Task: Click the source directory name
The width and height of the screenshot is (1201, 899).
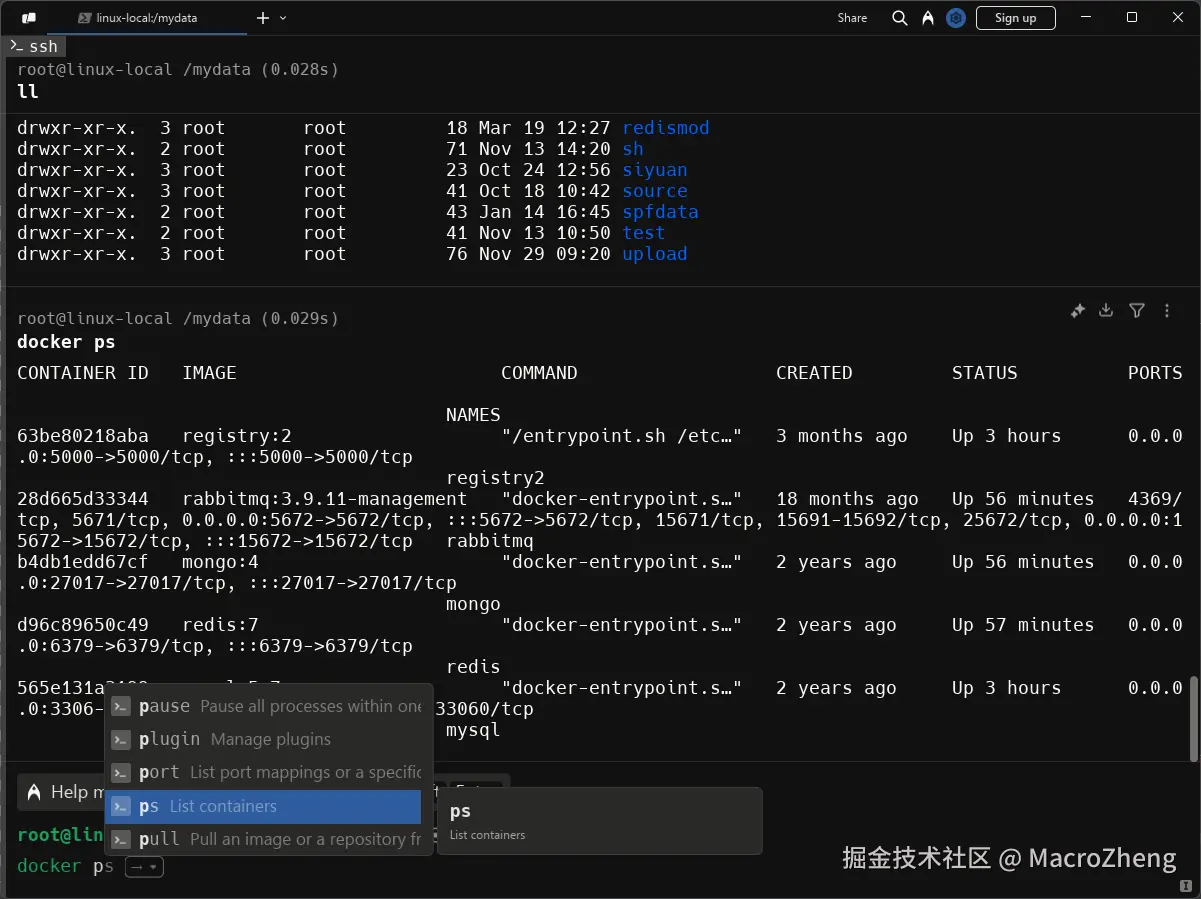Action: click(x=655, y=191)
